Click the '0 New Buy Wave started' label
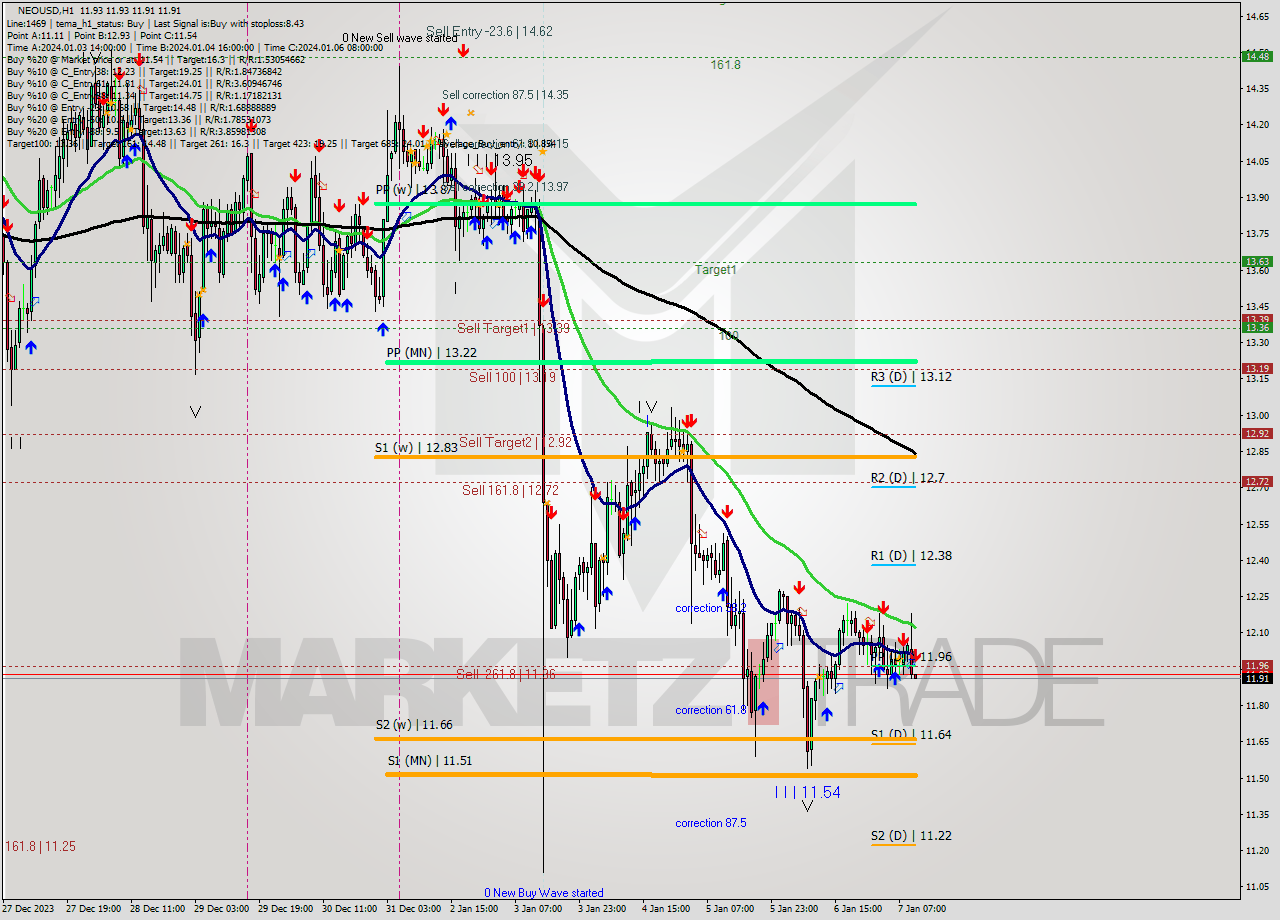 point(544,893)
